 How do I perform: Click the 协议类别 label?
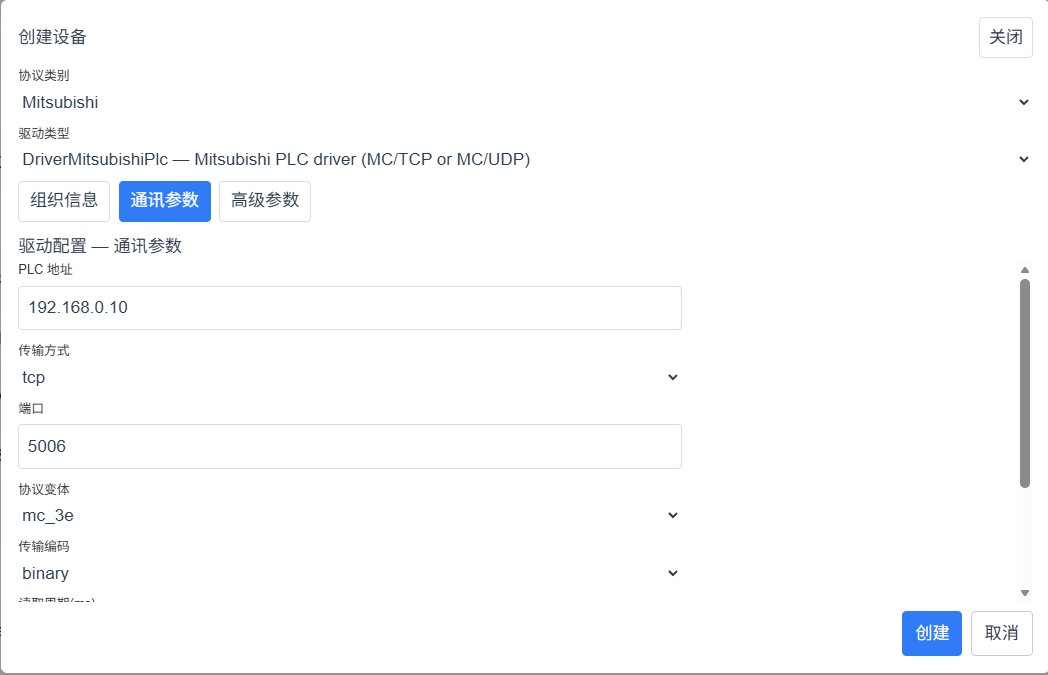pos(44,76)
